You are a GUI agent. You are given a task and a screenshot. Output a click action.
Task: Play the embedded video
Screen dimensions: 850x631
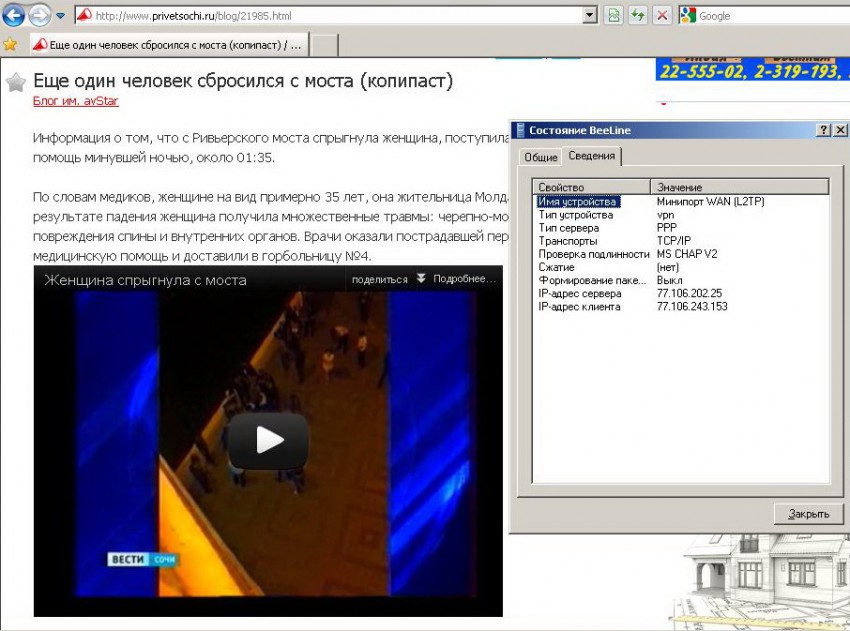[268, 440]
